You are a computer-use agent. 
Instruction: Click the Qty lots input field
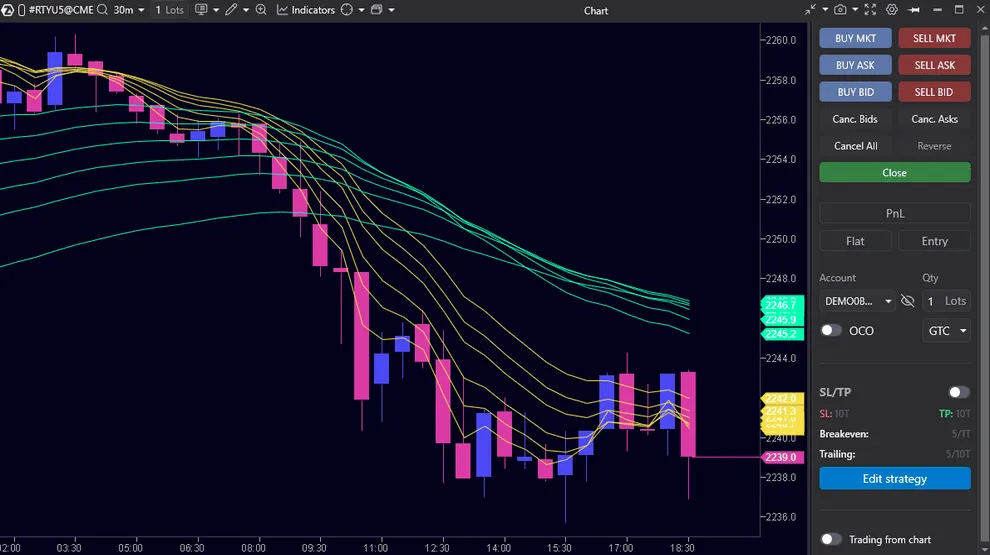coord(946,301)
